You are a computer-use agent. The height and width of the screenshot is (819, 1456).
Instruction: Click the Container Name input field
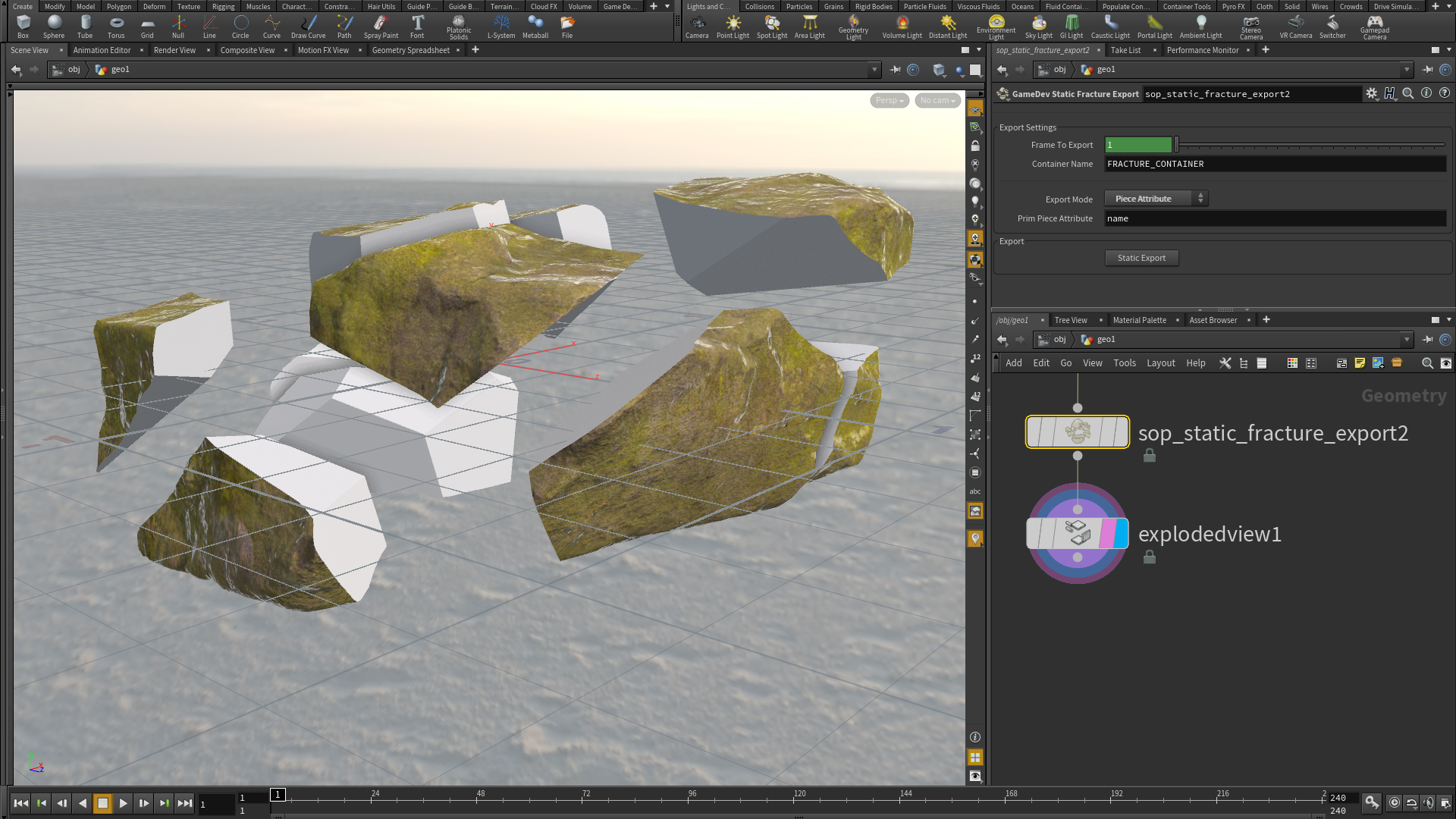coord(1275,164)
